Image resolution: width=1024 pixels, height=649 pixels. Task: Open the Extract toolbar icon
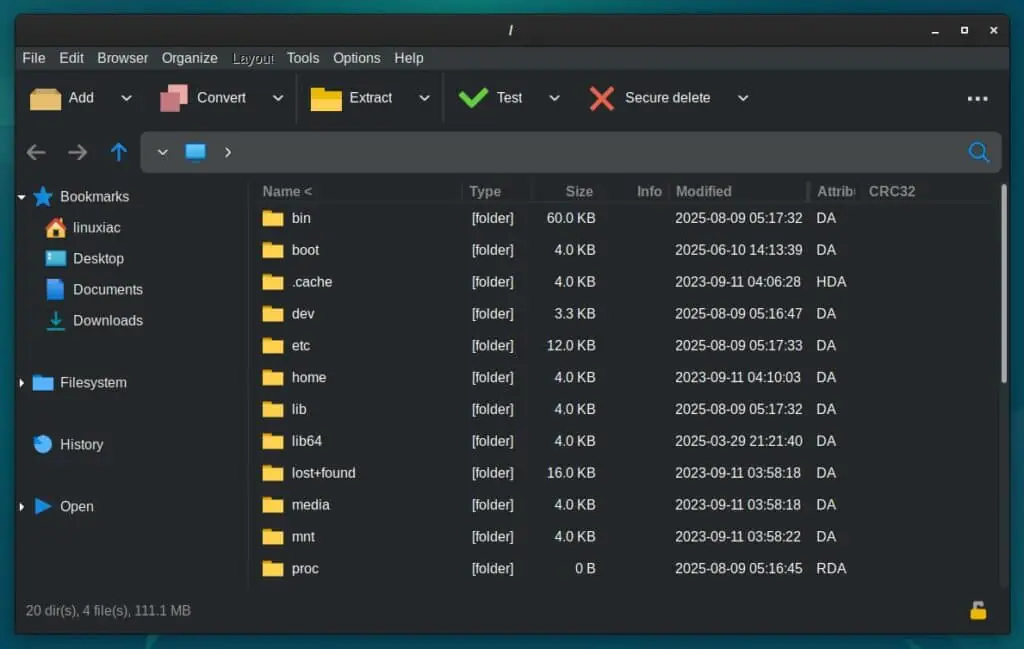(326, 97)
